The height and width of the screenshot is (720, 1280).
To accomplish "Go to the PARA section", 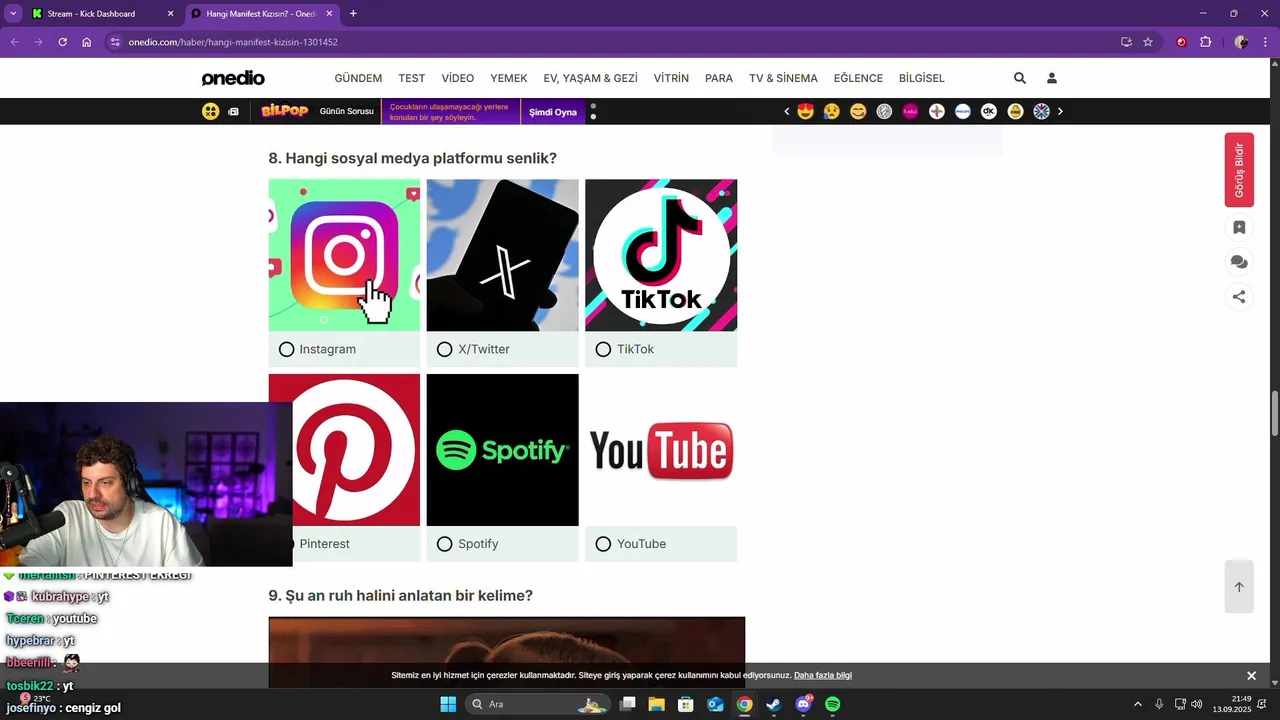I will (x=719, y=78).
